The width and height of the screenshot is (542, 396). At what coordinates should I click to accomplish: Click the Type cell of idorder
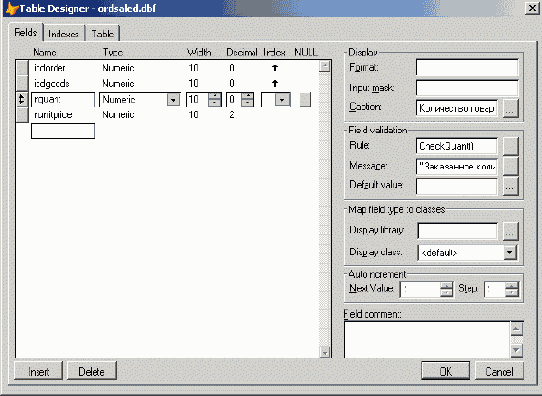(118, 68)
